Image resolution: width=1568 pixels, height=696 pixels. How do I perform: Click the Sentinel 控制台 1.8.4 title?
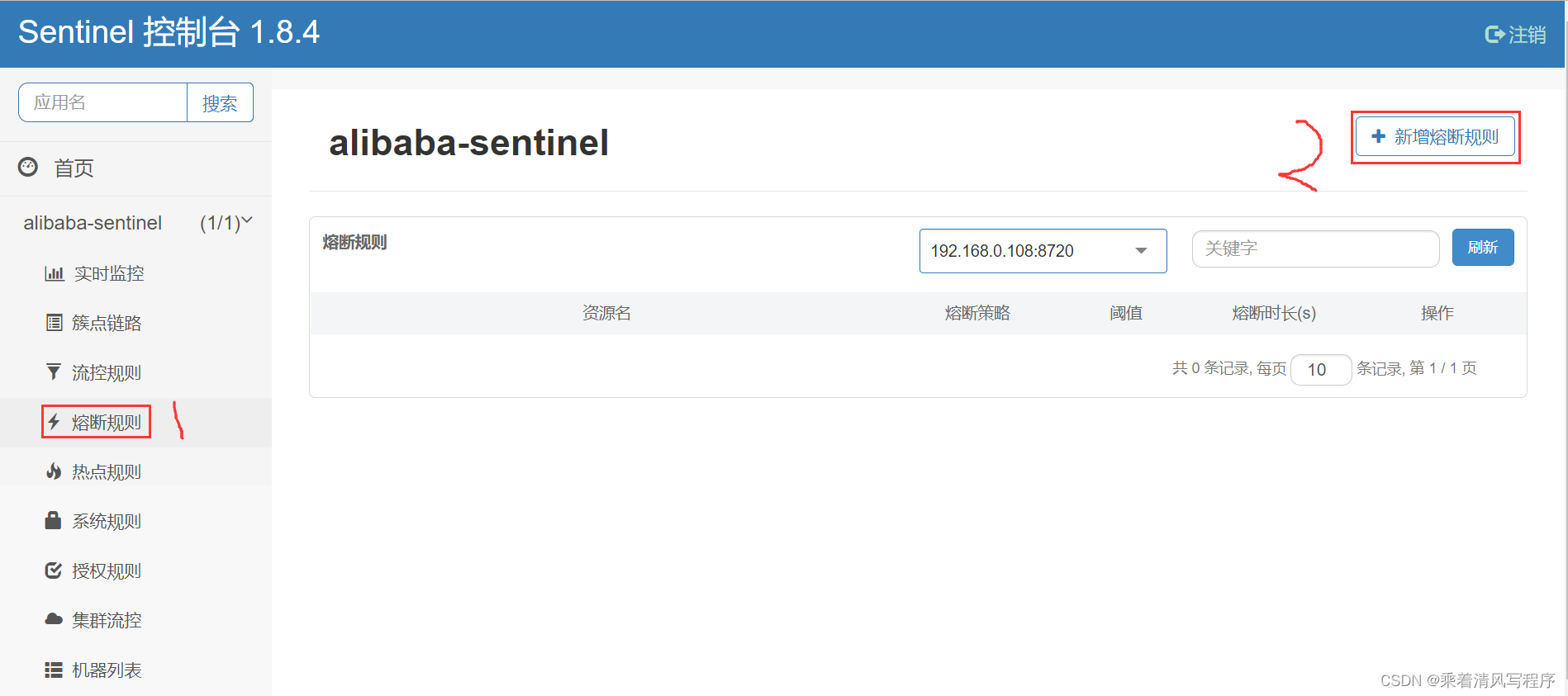pyautogui.click(x=169, y=32)
